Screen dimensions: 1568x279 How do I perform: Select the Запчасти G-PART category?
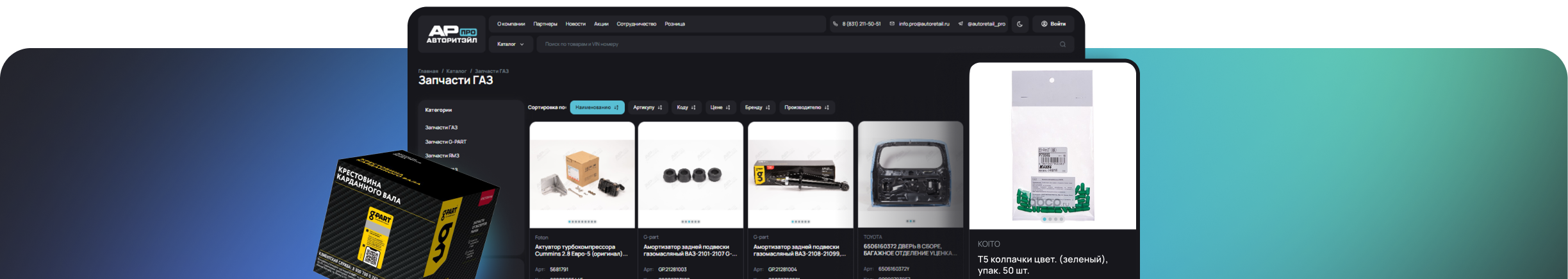[x=445, y=142]
